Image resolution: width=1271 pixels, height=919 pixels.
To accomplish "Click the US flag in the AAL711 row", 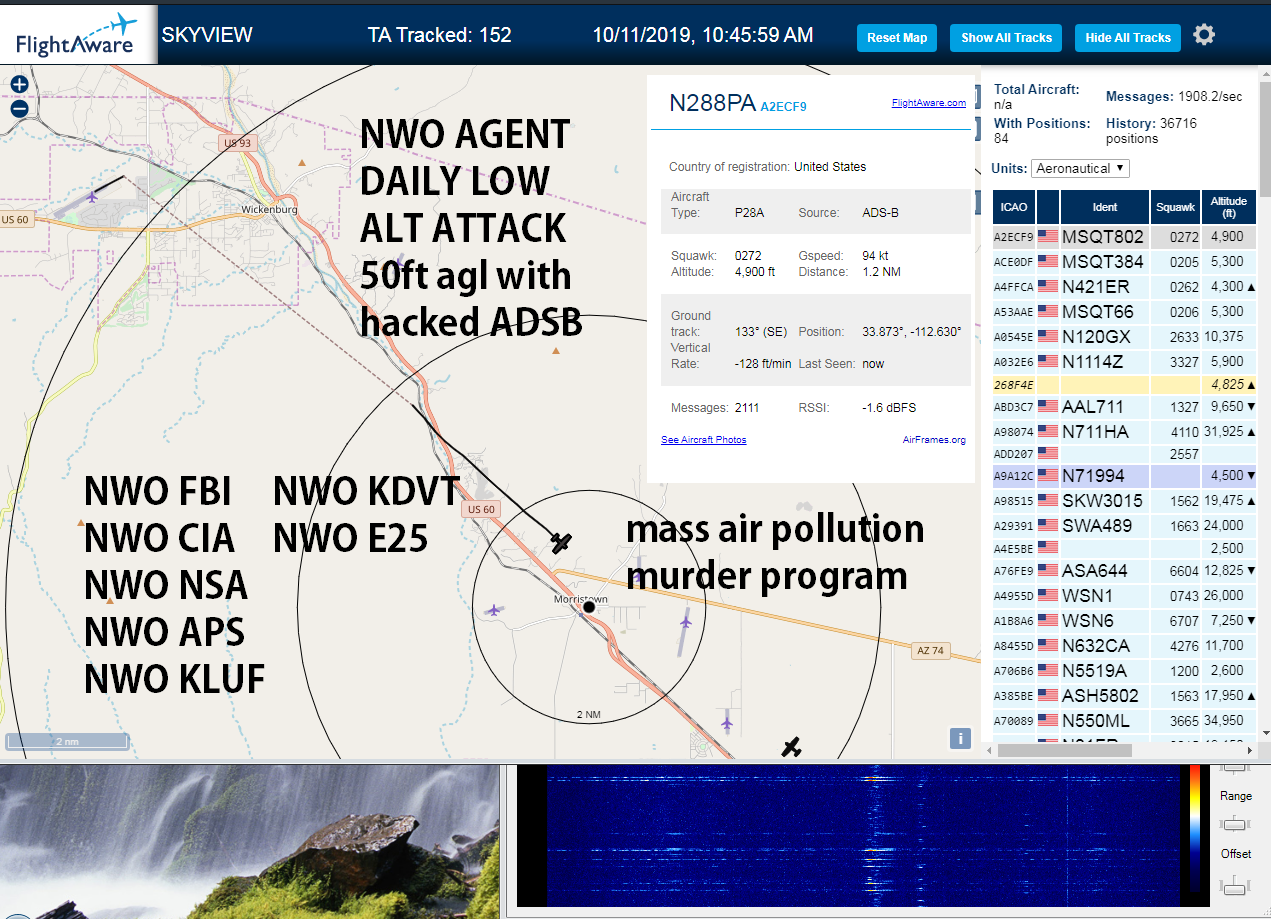I will (x=1048, y=407).
